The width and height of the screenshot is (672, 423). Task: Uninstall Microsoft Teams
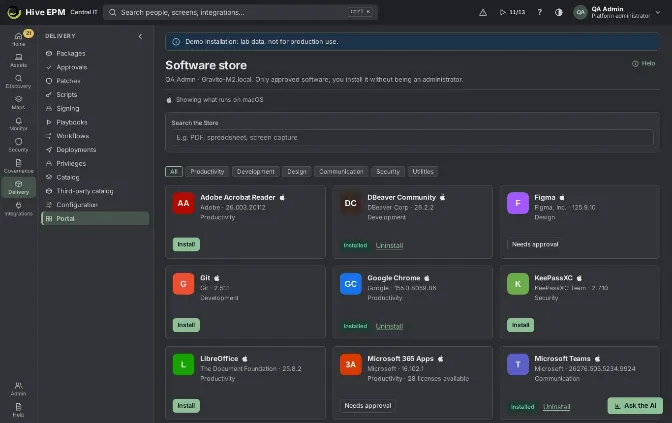pyautogui.click(x=556, y=407)
